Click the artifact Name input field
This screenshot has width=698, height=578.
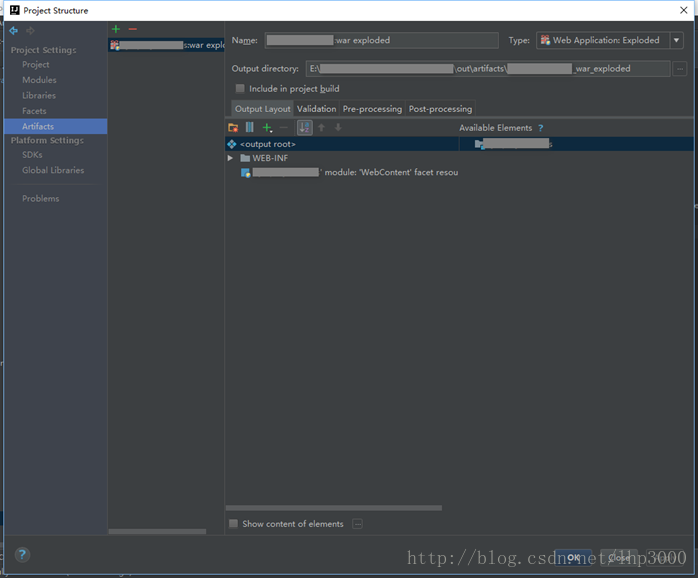[x=381, y=40]
